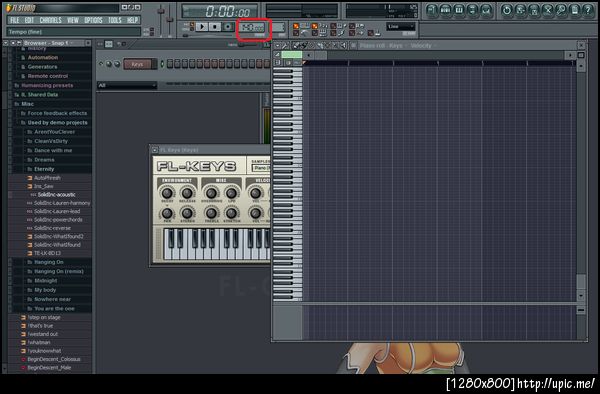This screenshot has width=600, height=394.
Task: Open the All channel filter dropdown
Action: coord(127,85)
